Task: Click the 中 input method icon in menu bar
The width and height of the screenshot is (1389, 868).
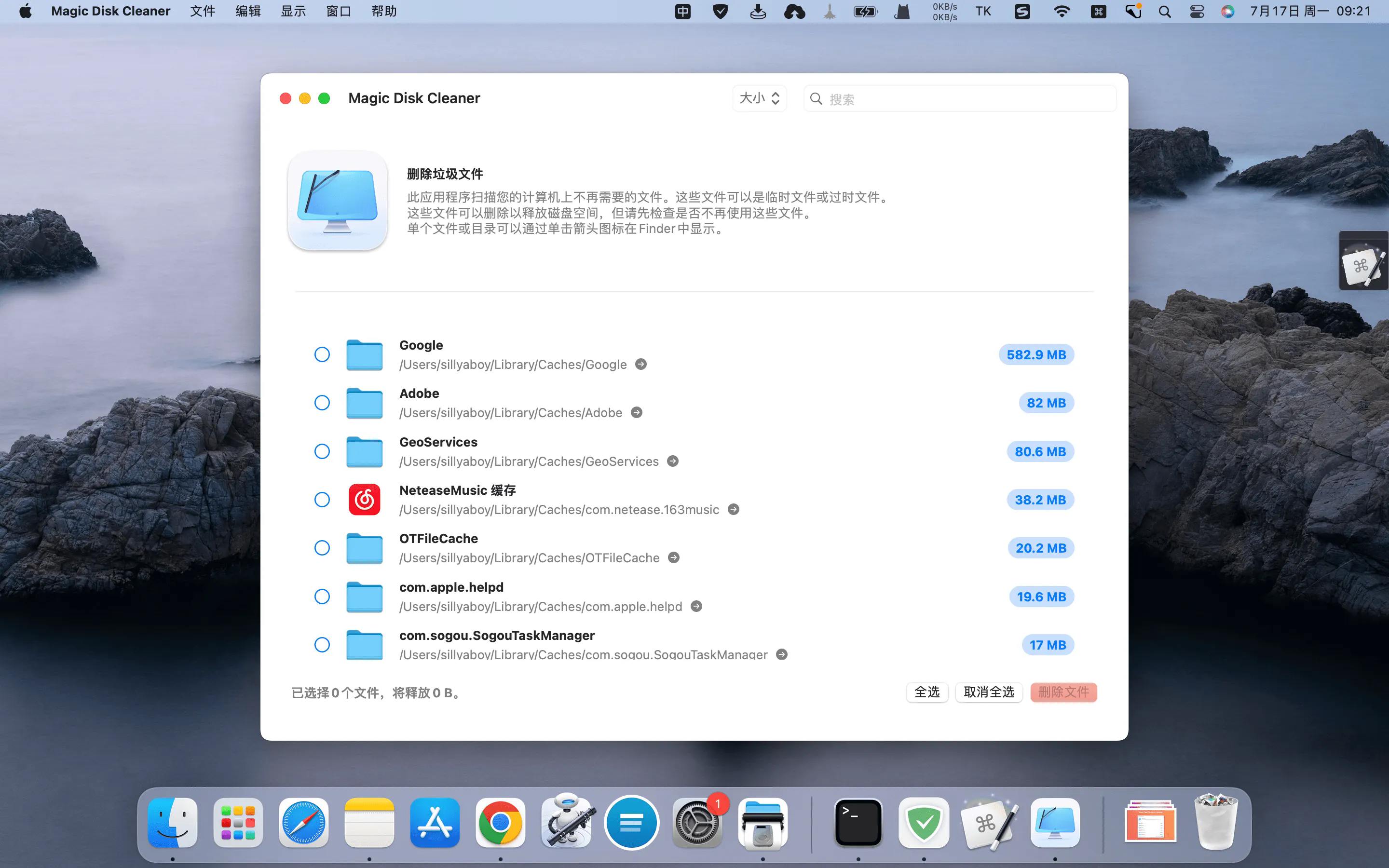Action: pyautogui.click(x=683, y=12)
